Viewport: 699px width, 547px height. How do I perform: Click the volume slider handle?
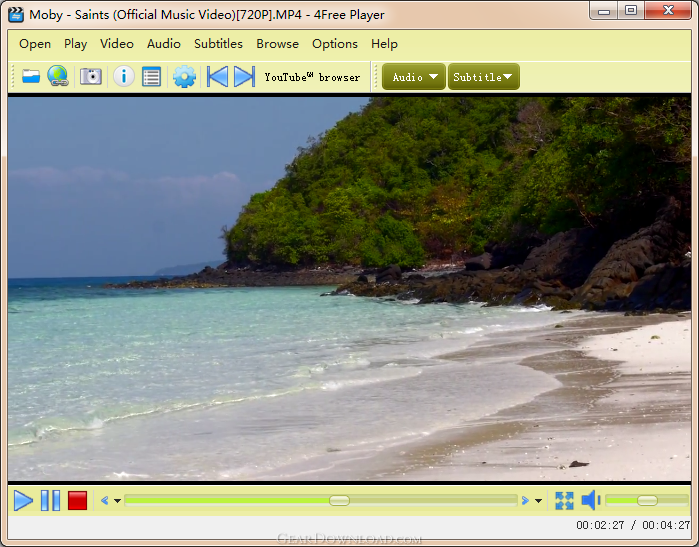click(647, 500)
